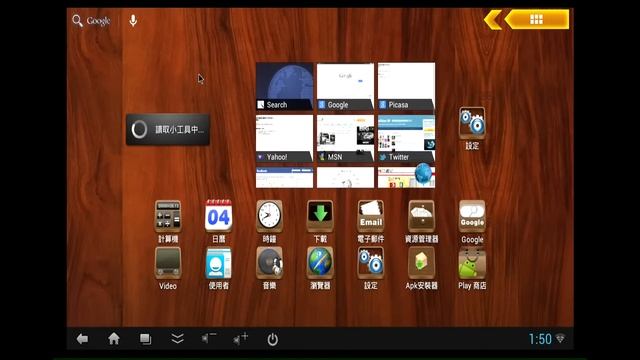Launch the Apk installer (Apk安裝器) icon
Image resolution: width=640 pixels, height=360 pixels.
click(421, 263)
